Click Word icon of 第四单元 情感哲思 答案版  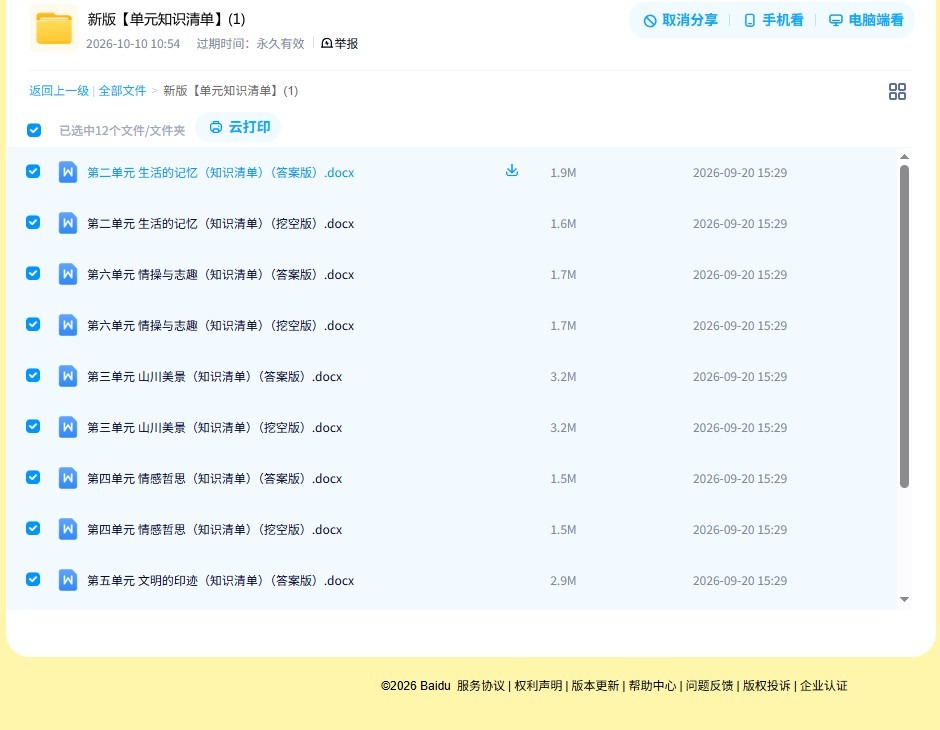point(68,478)
